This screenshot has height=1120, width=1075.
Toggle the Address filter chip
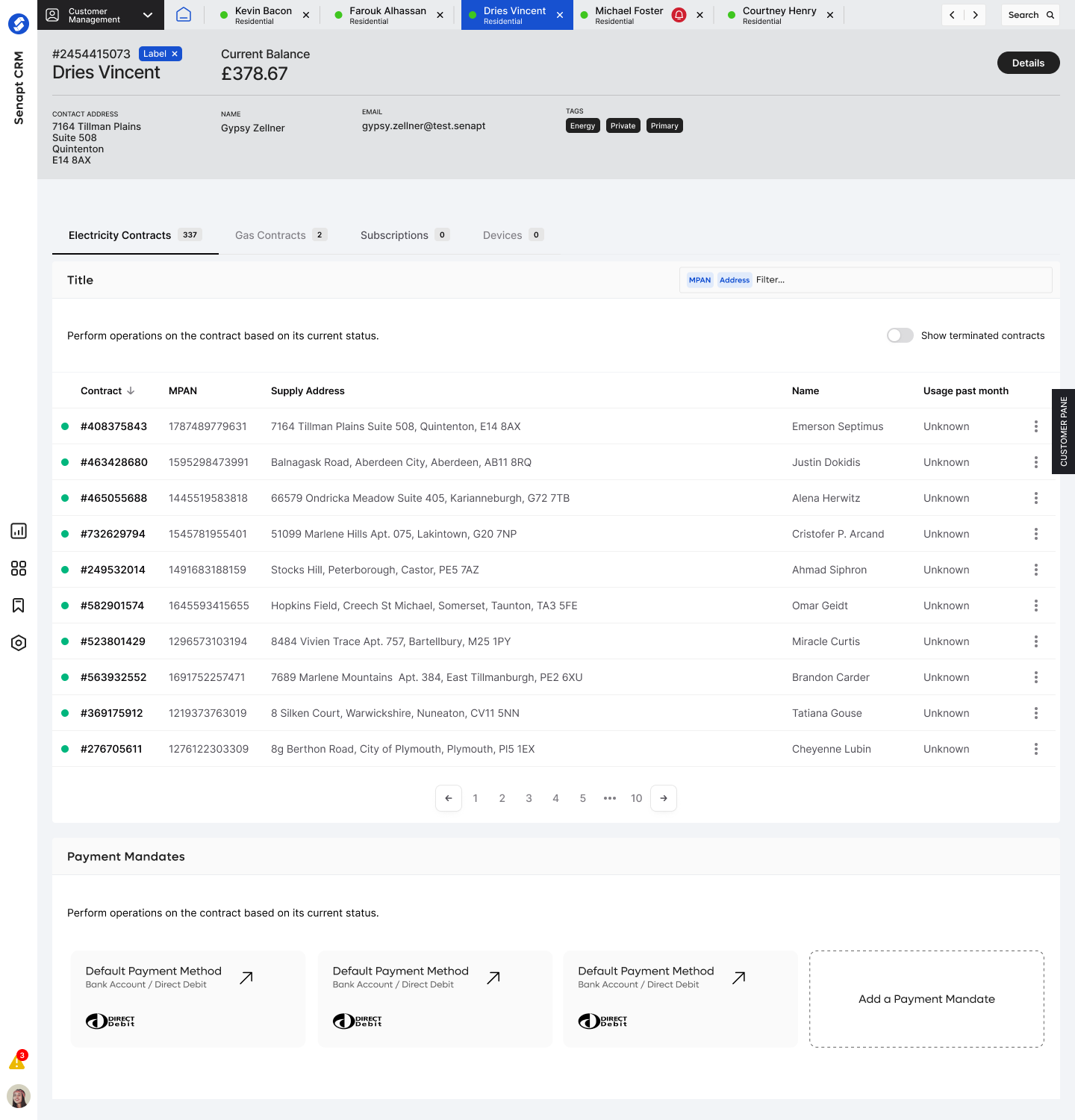pyautogui.click(x=735, y=279)
